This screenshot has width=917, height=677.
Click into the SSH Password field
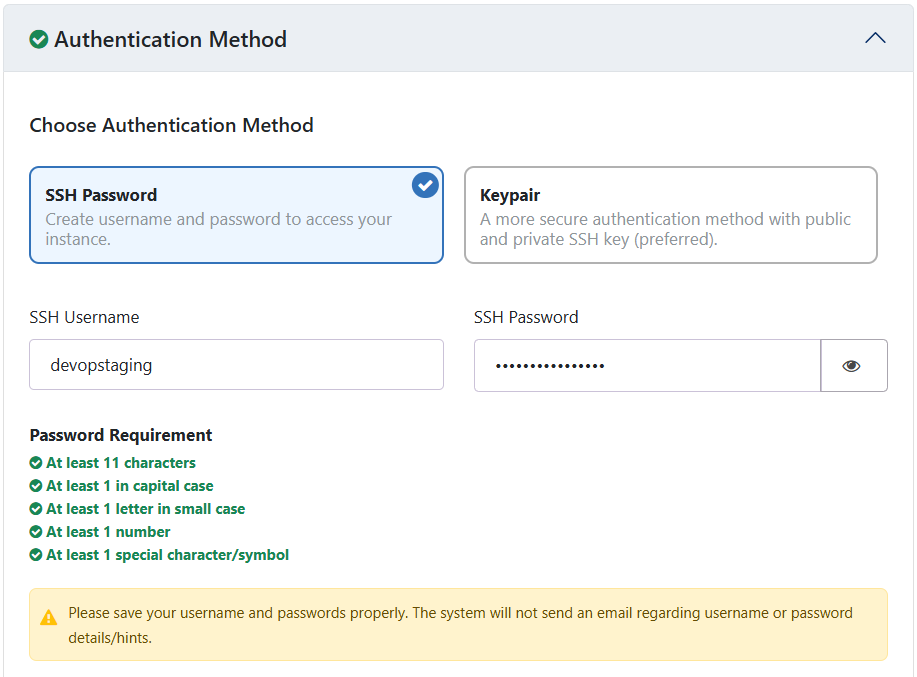click(x=647, y=365)
